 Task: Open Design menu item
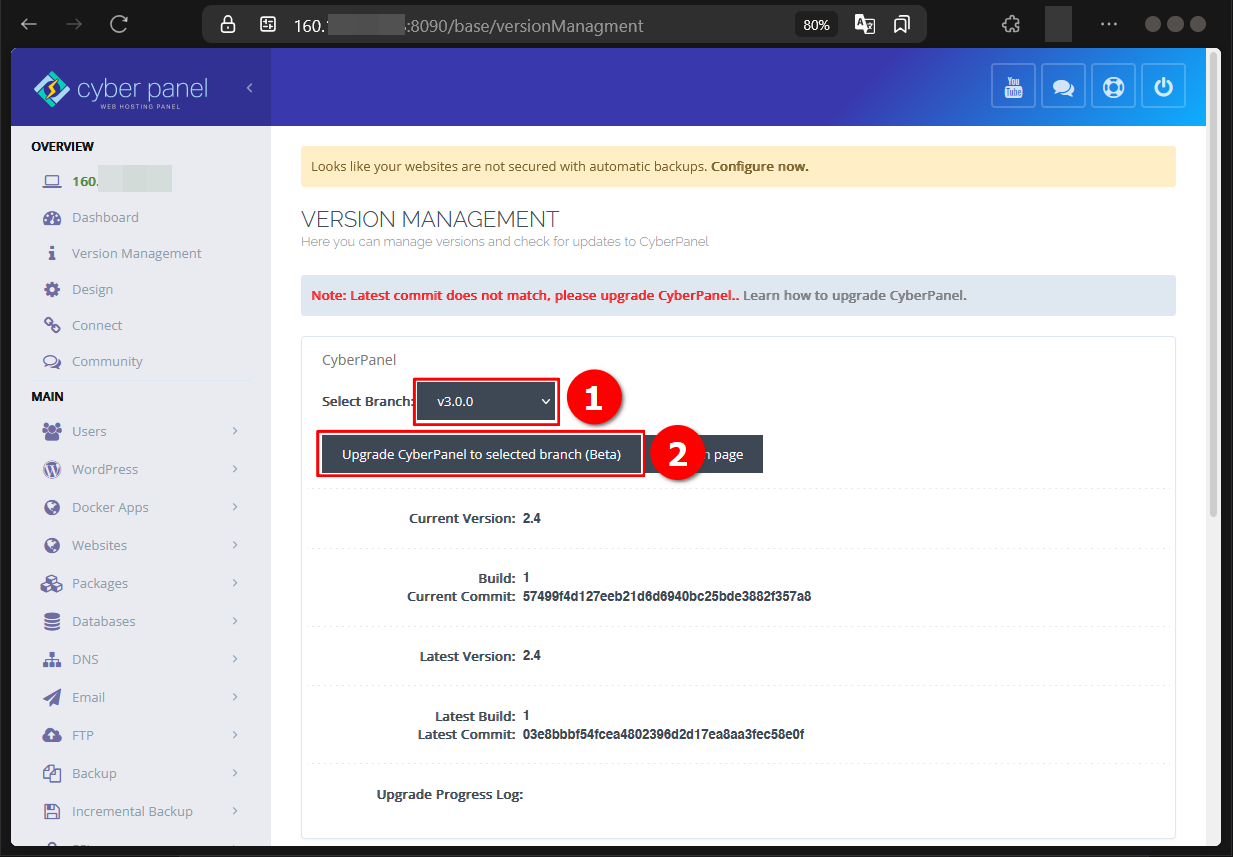click(x=92, y=289)
